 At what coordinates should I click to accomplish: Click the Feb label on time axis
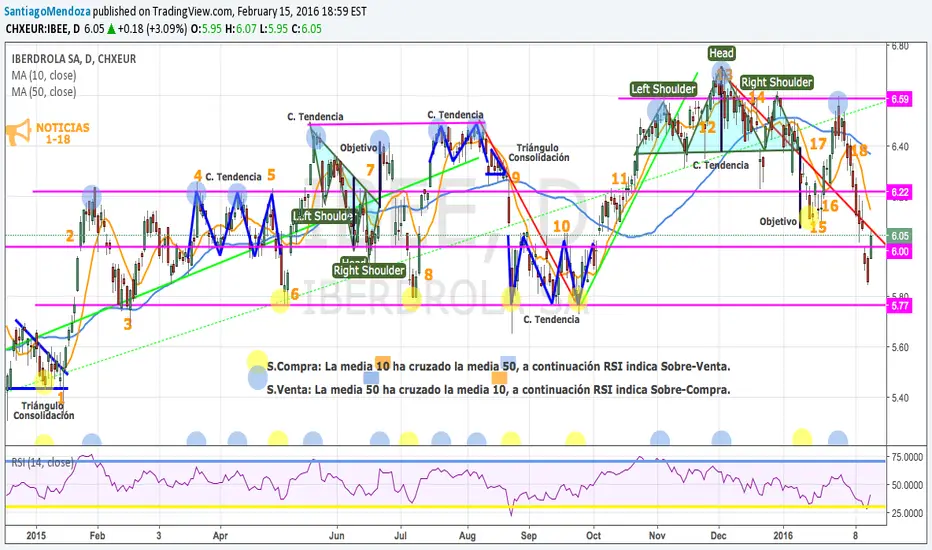pos(97,536)
